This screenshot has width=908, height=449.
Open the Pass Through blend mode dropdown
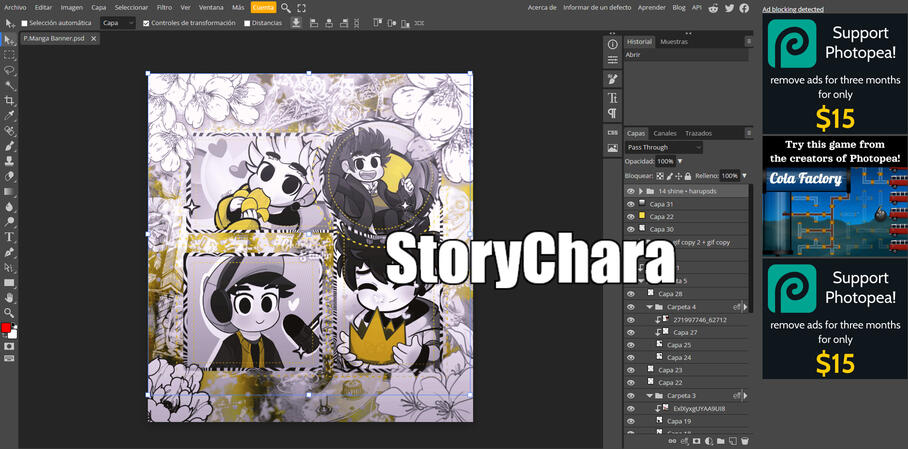(664, 147)
